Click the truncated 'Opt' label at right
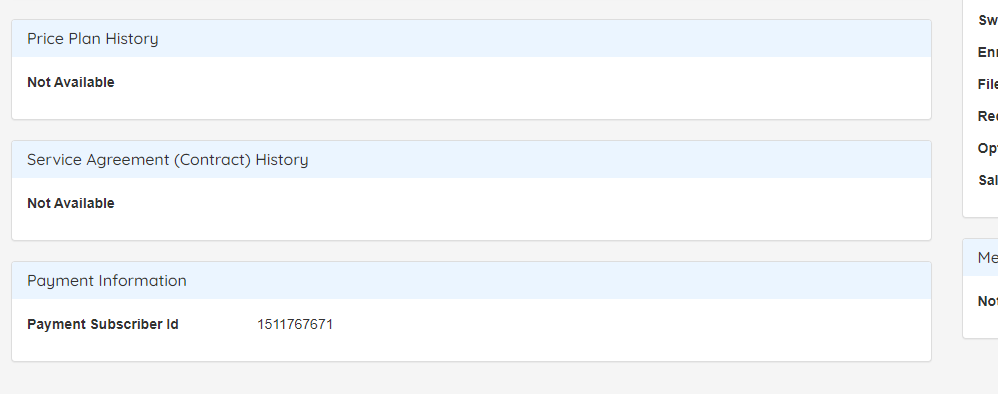 [988, 148]
